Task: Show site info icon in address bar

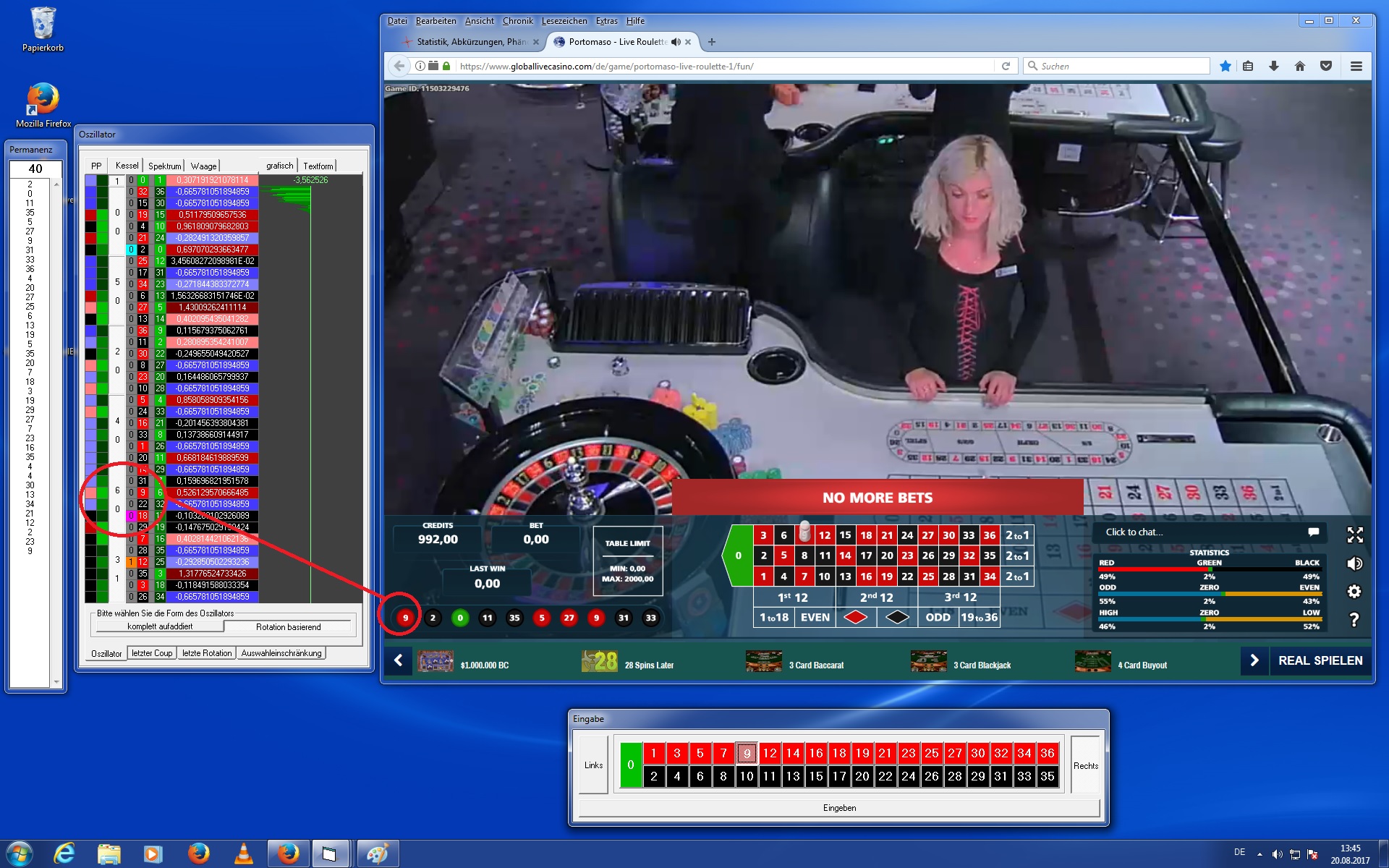Action: 420,66
